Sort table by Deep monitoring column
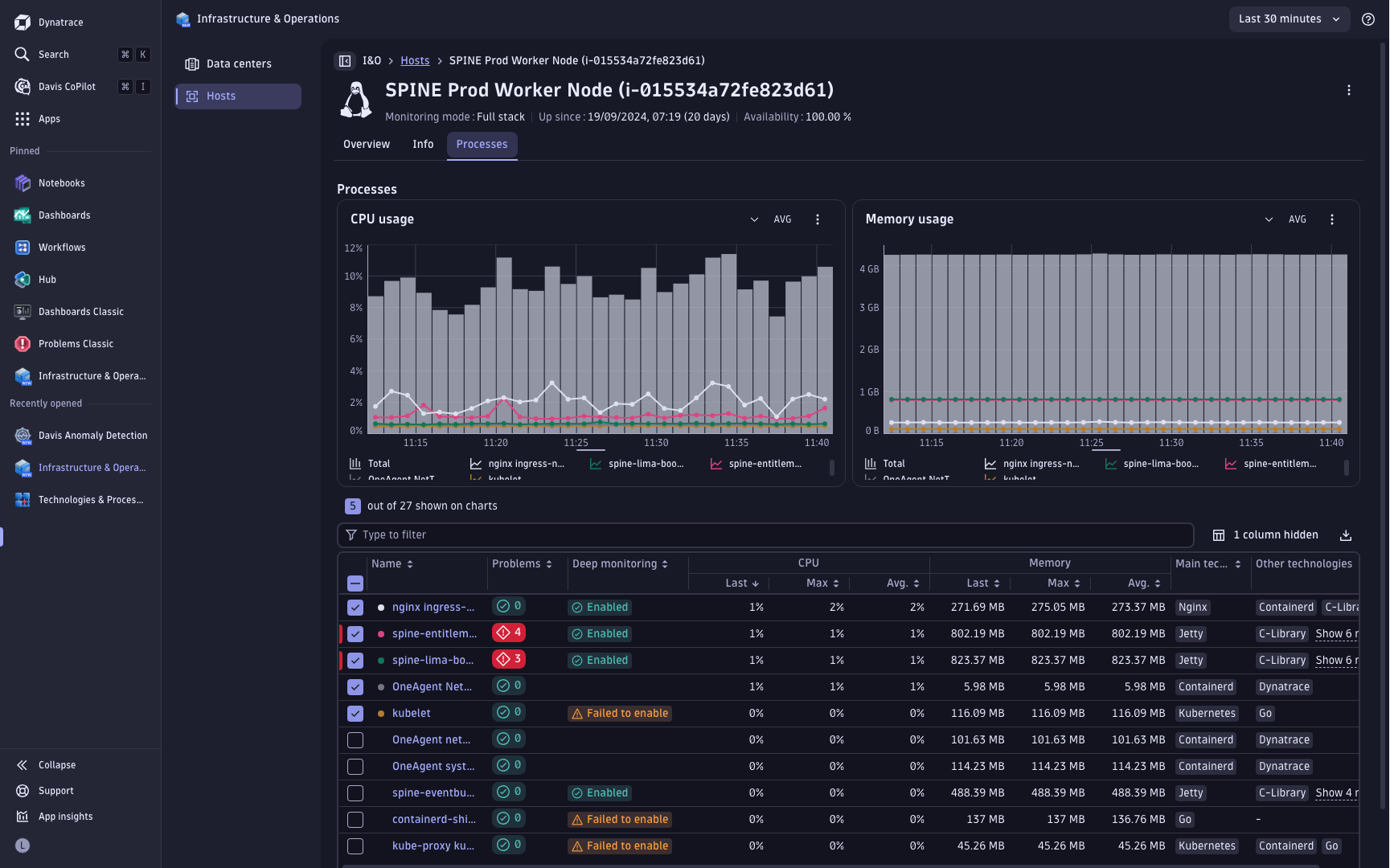 [x=620, y=564]
